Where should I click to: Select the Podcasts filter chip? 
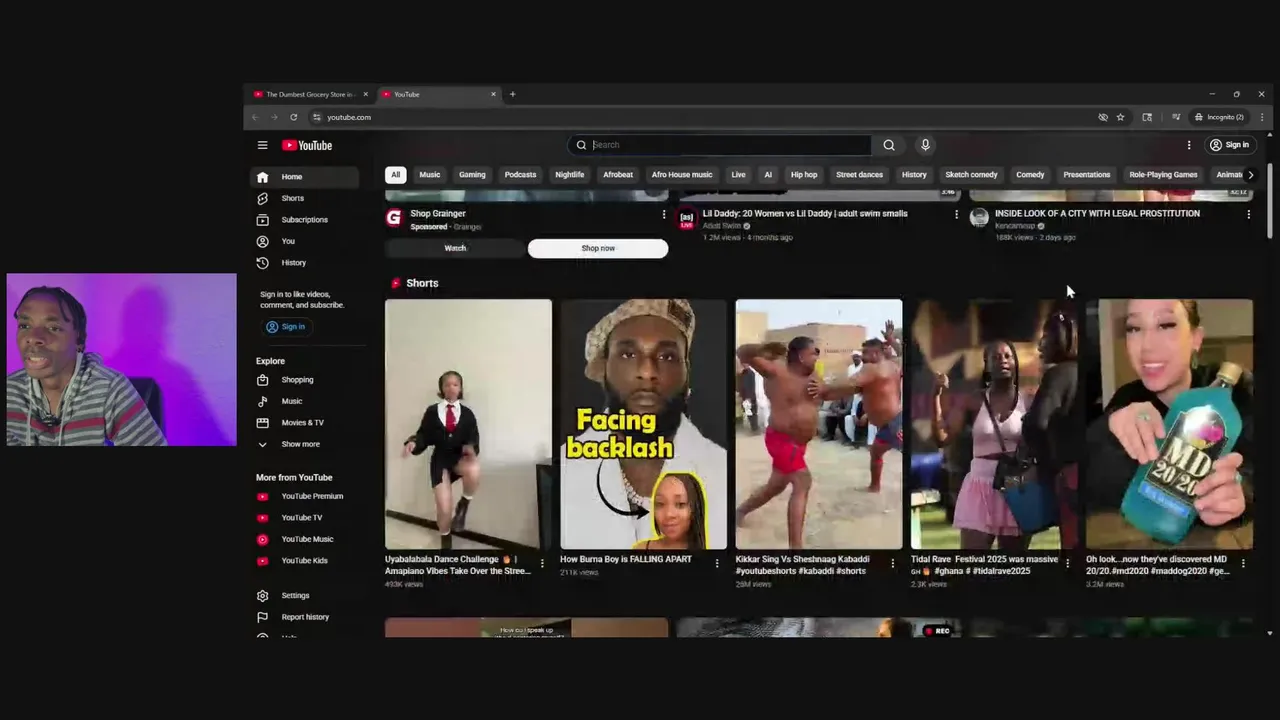[520, 175]
